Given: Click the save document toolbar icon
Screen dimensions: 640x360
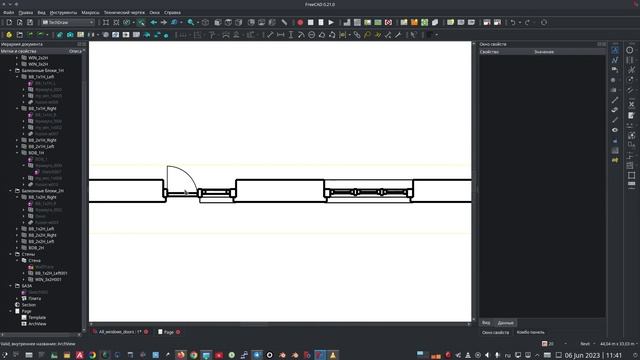Looking at the screenshot, I should [x=30, y=22].
